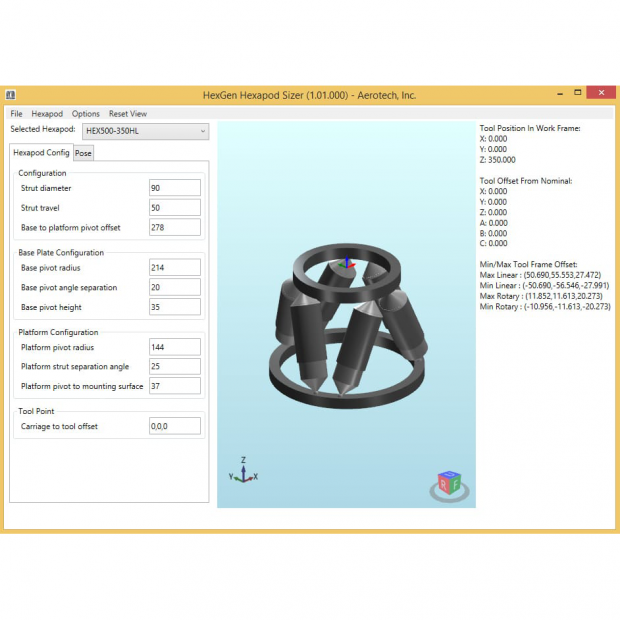Click the Base pivot radius field

[174, 268]
